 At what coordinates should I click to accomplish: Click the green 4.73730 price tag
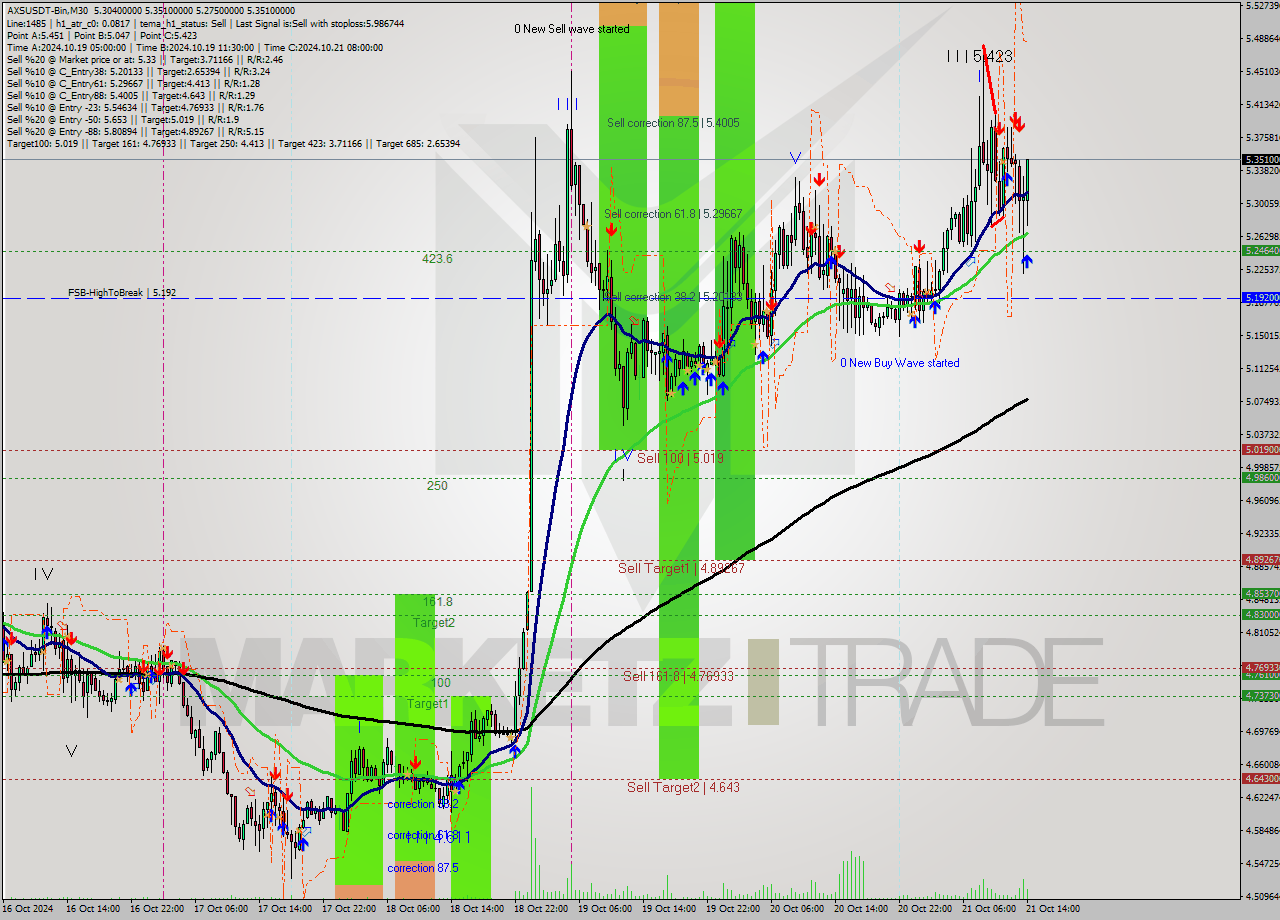click(1260, 695)
